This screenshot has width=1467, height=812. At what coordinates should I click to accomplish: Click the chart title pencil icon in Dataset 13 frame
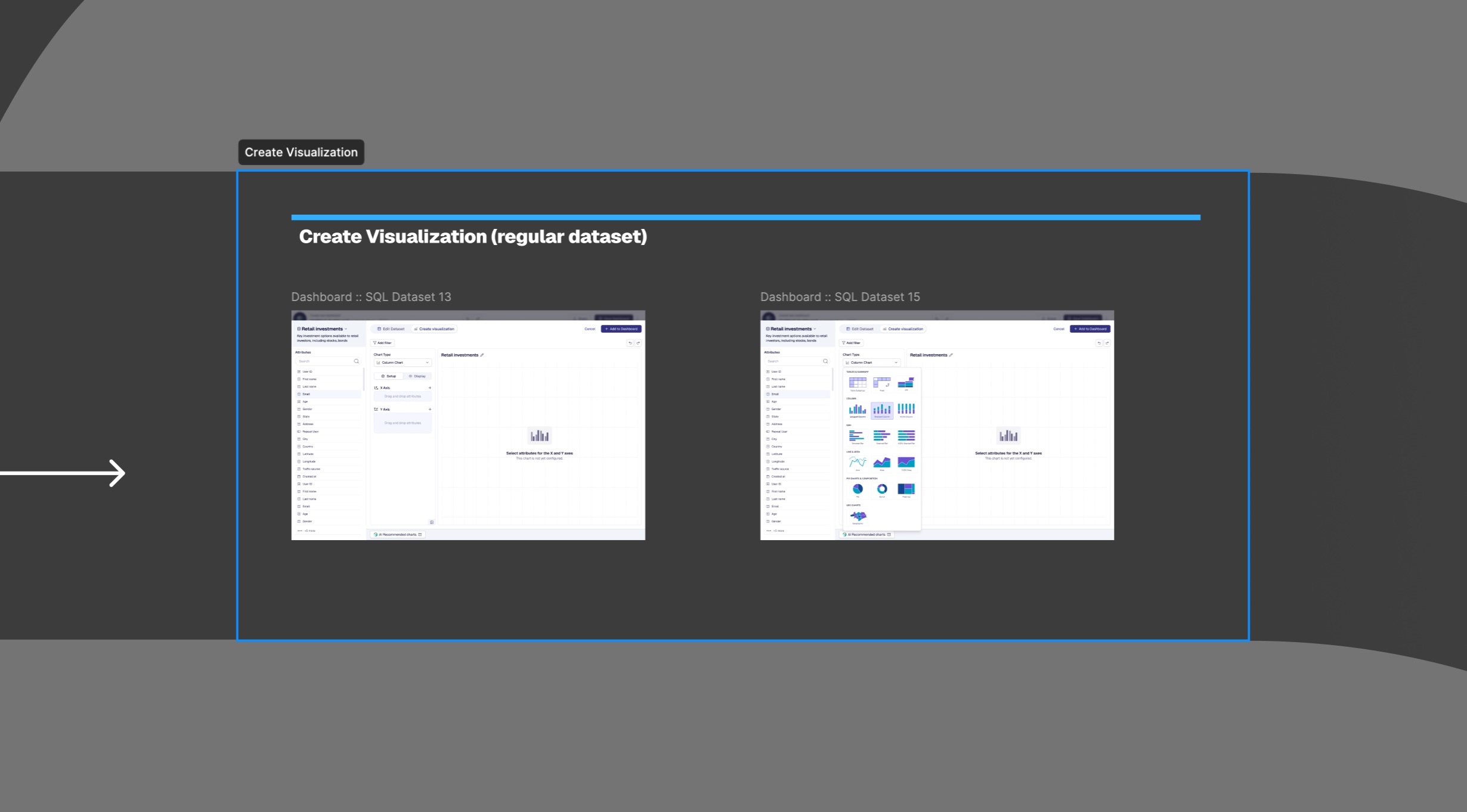coord(482,355)
